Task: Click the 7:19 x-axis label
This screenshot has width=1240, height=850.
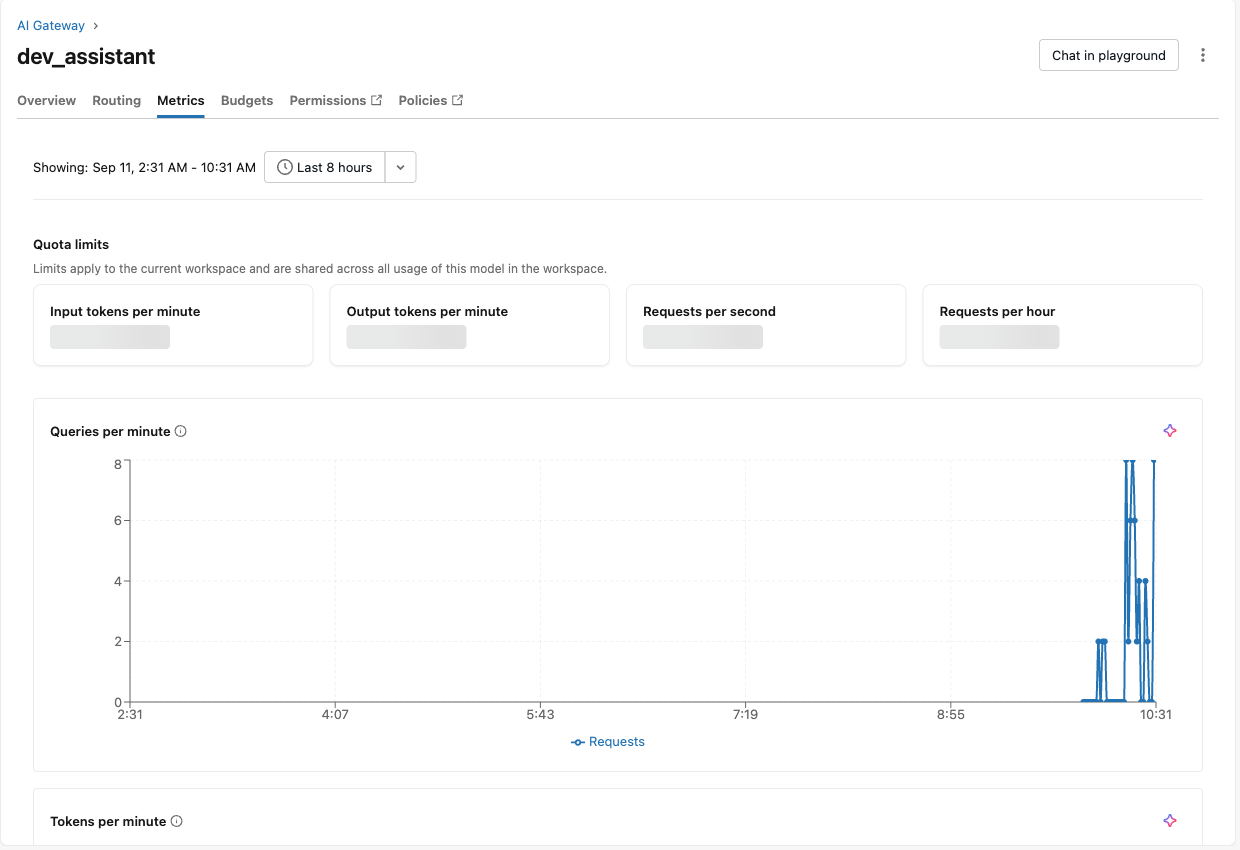Action: coord(745,714)
